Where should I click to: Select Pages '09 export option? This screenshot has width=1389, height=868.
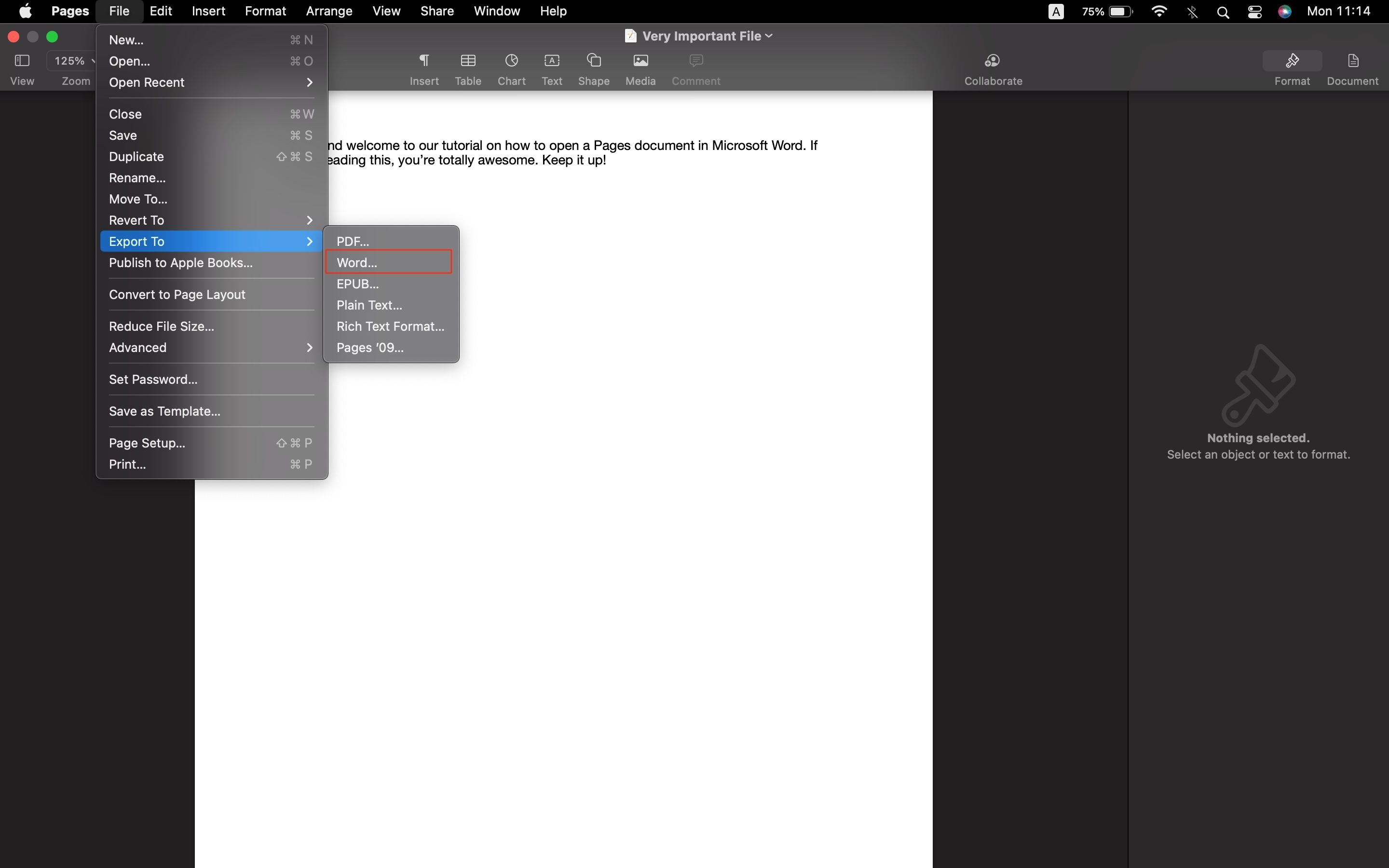pos(370,346)
